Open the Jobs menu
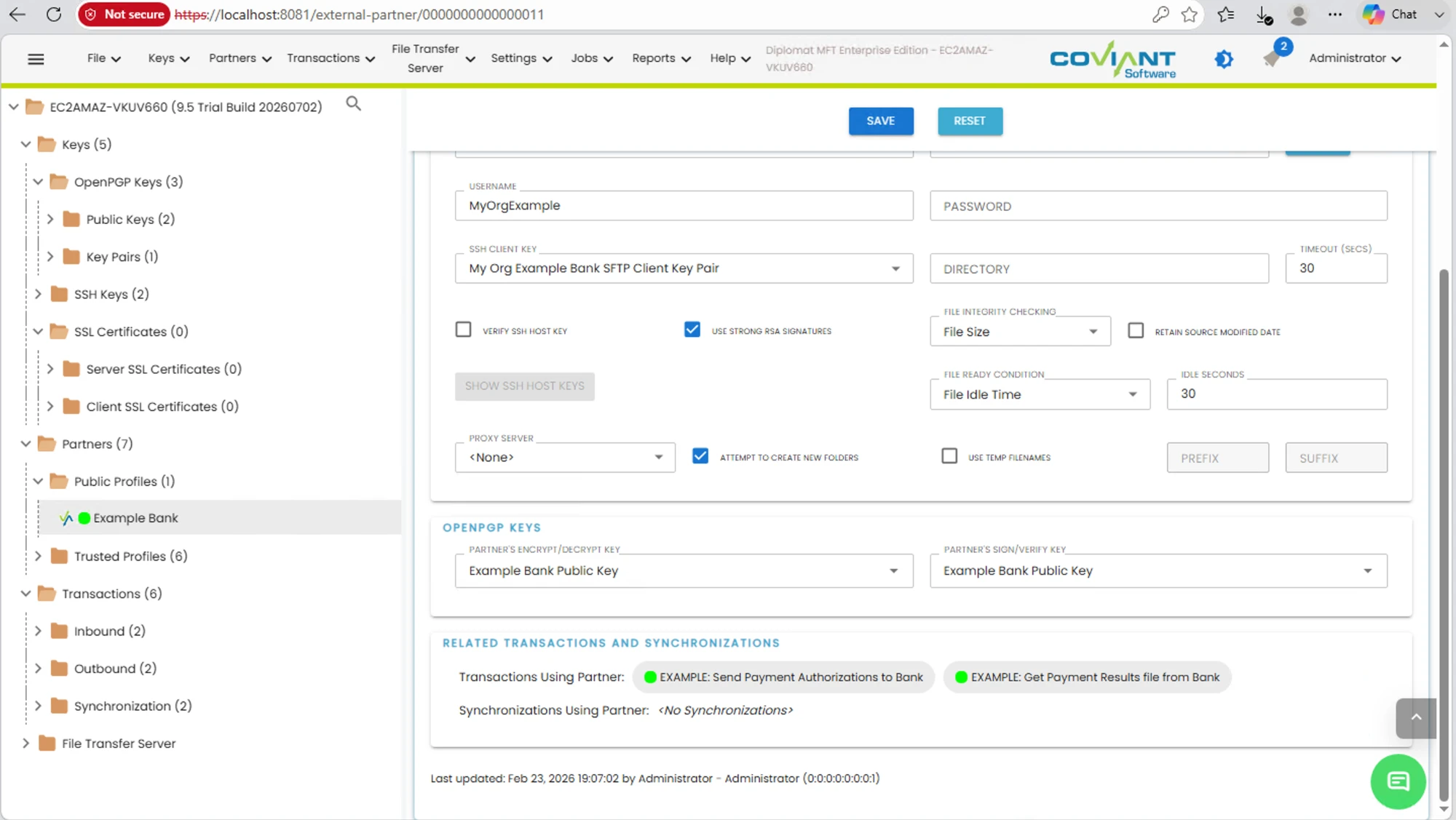The width and height of the screenshot is (1456, 820). 592,58
